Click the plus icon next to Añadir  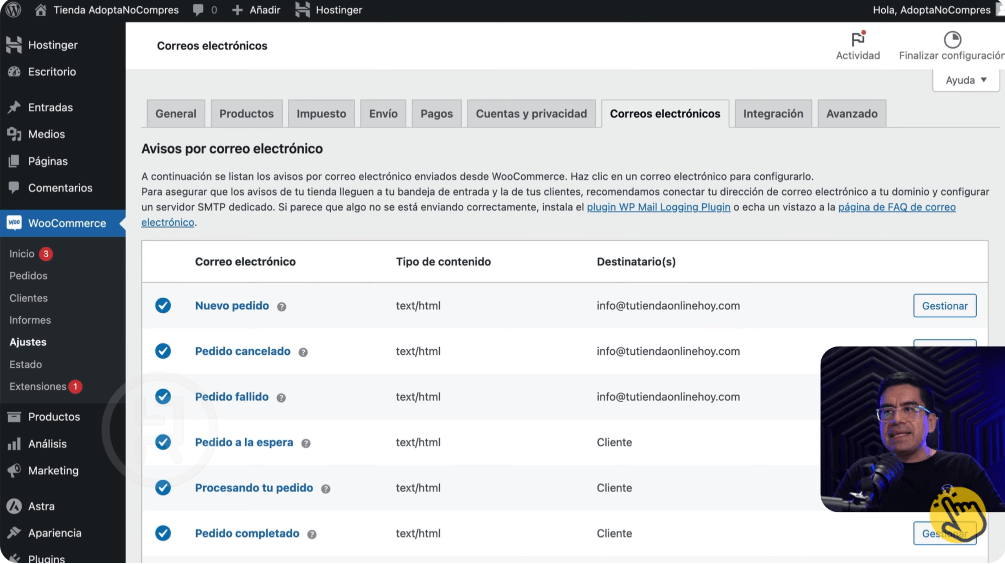click(x=237, y=10)
